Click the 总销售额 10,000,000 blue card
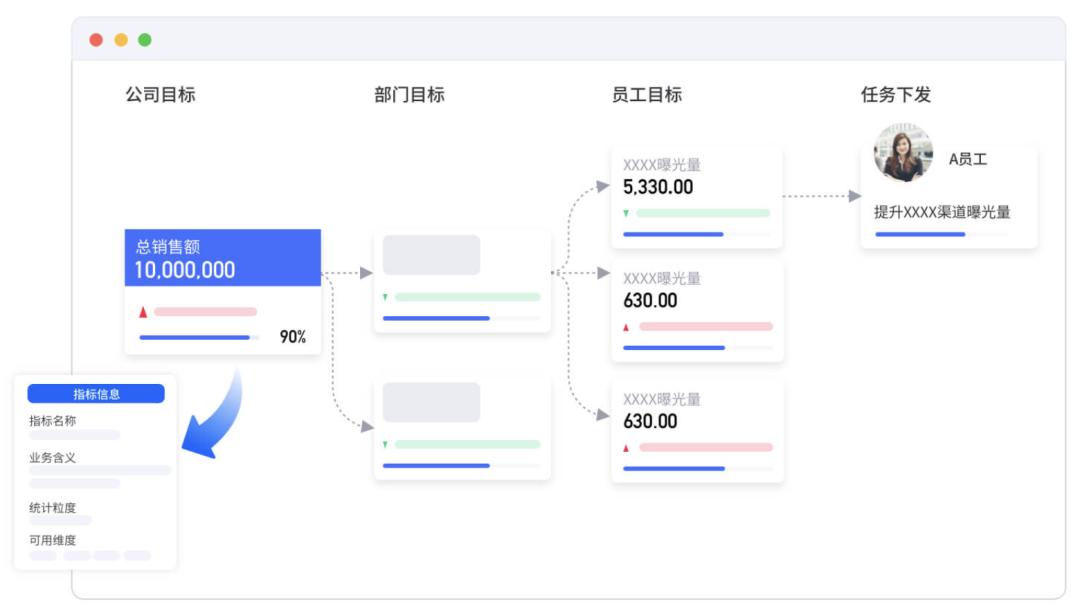This screenshot has width=1080, height=613. point(222,258)
